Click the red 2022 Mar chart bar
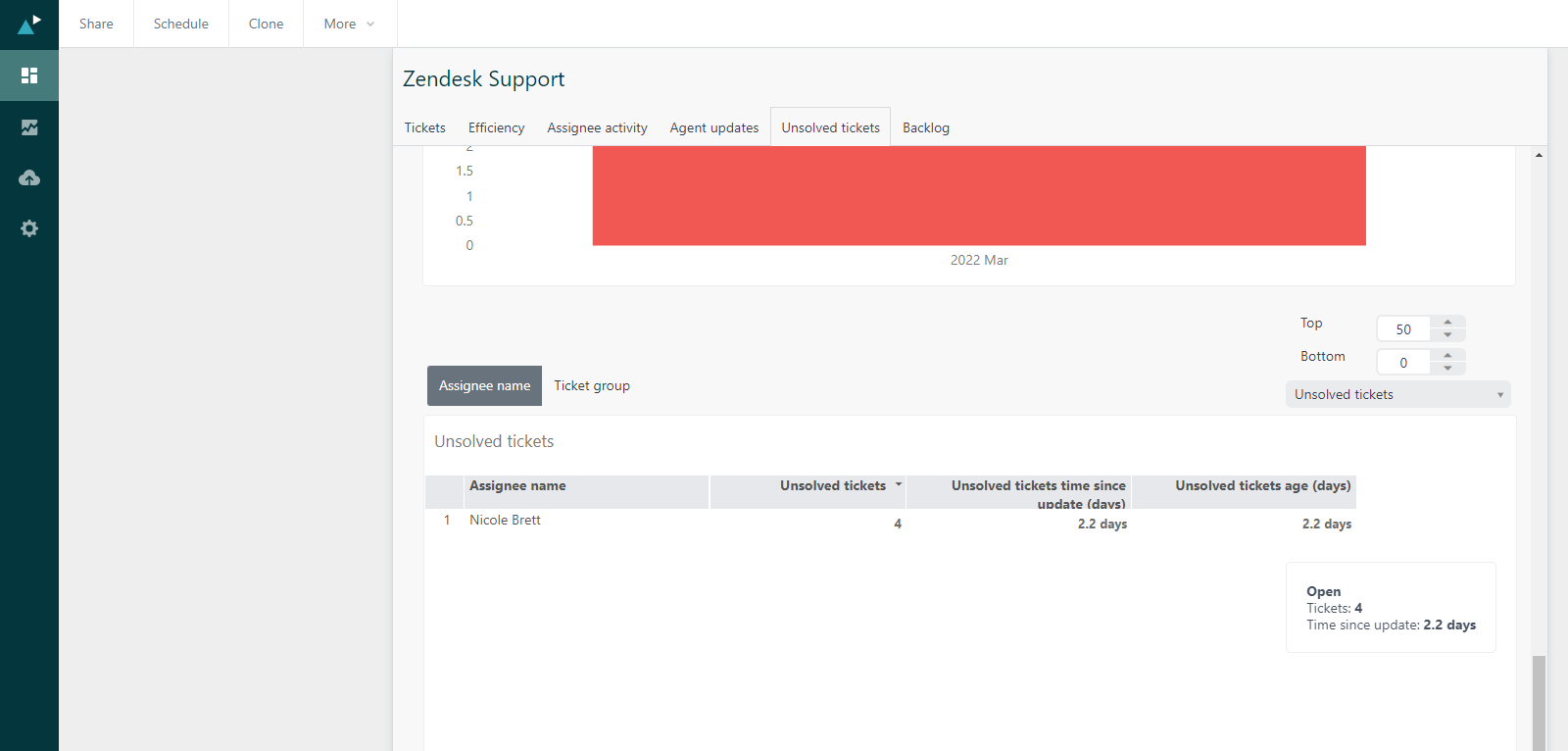Screen dimensions: 1568x751 [x=979, y=196]
